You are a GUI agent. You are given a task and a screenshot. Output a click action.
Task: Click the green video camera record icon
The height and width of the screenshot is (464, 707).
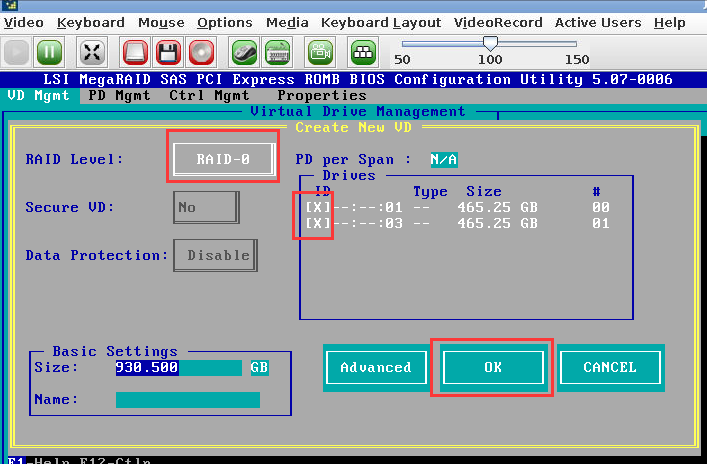tap(320, 52)
